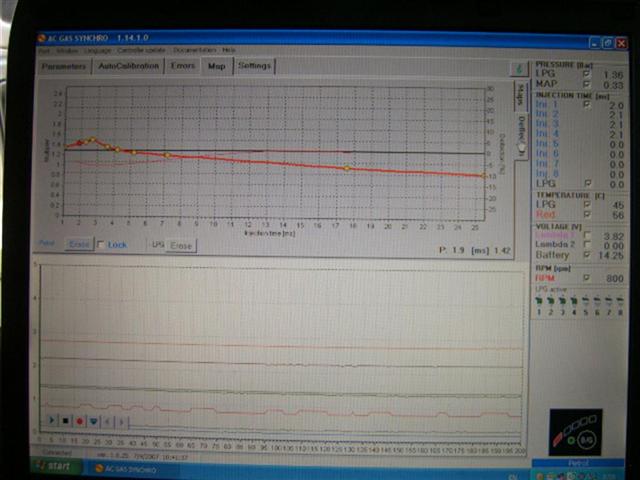This screenshot has height=480, width=640.
Task: Uncheck the LPG pressure display checkbox
Action: pyautogui.click(x=587, y=74)
